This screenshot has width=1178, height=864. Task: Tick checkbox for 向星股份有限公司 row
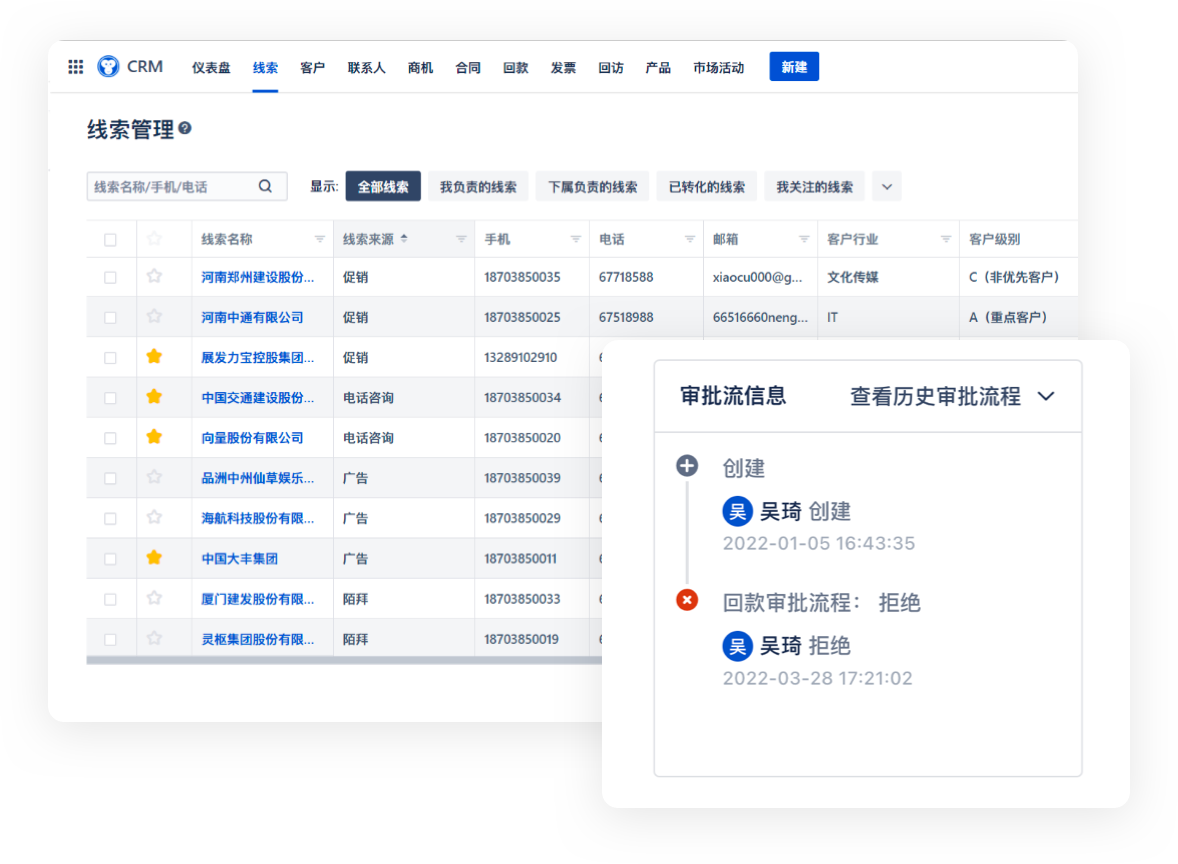110,438
